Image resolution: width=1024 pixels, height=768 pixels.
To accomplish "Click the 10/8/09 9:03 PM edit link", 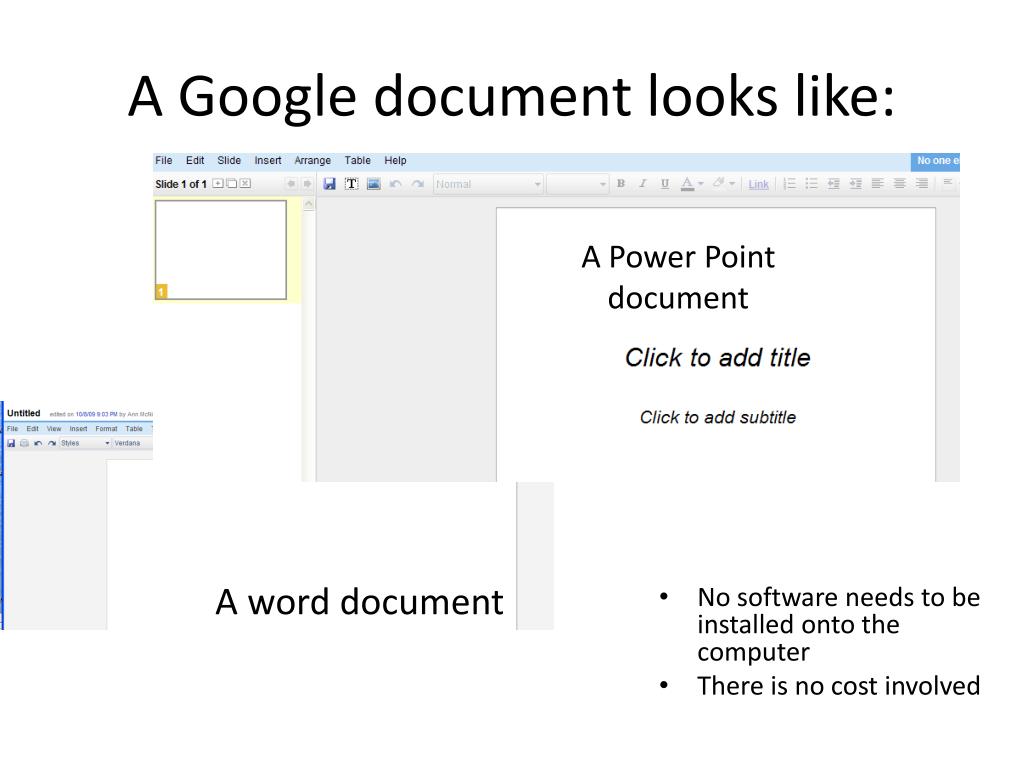I will (x=96, y=414).
